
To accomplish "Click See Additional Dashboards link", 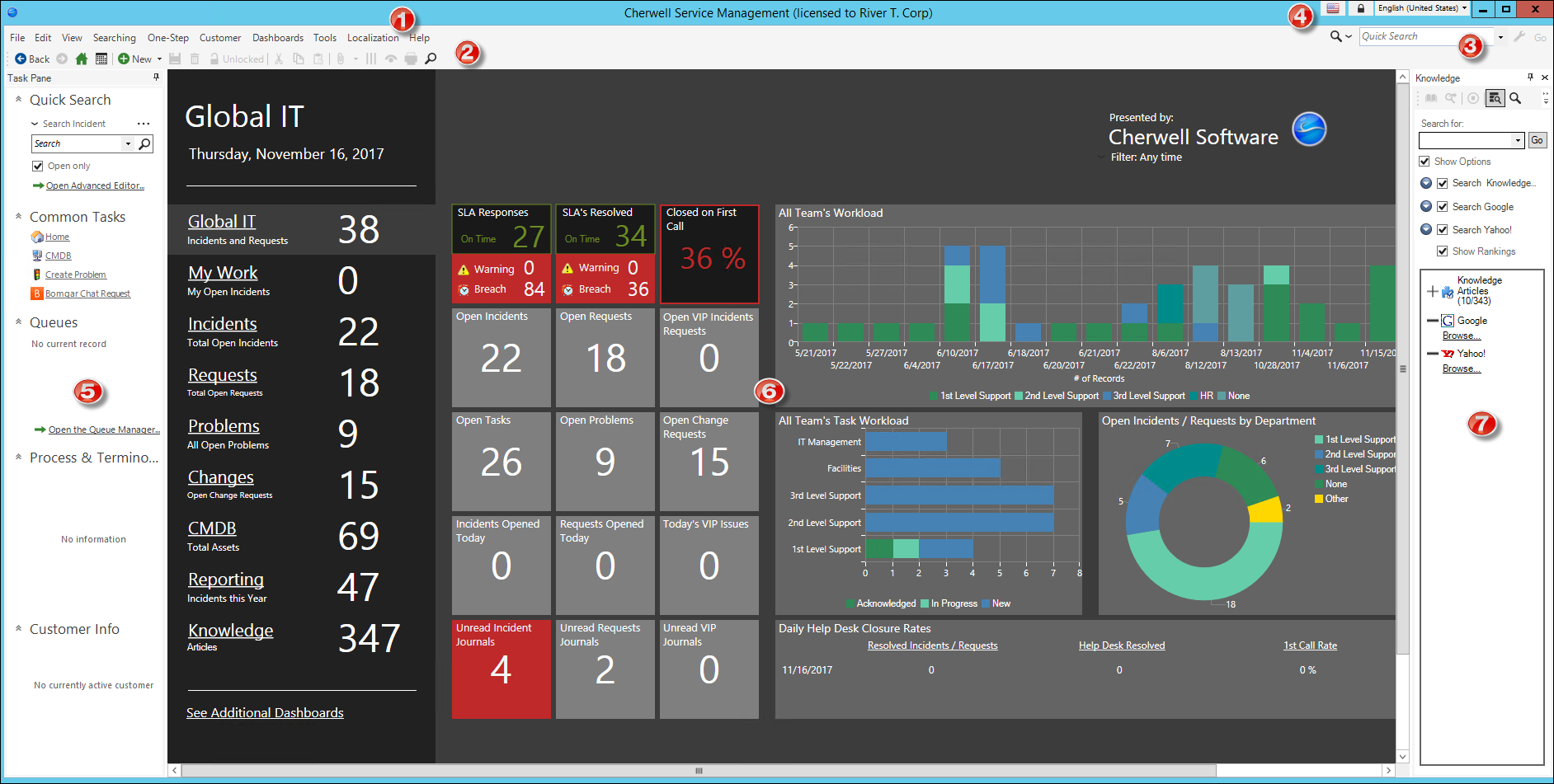I will coord(265,712).
